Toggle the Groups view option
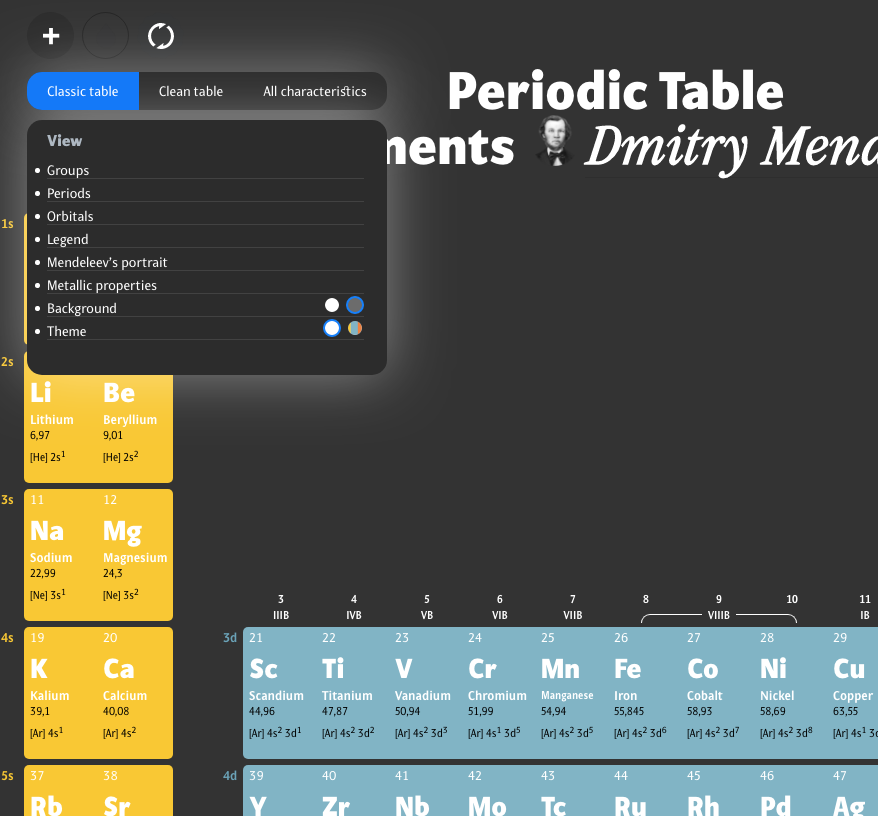 tap(68, 170)
